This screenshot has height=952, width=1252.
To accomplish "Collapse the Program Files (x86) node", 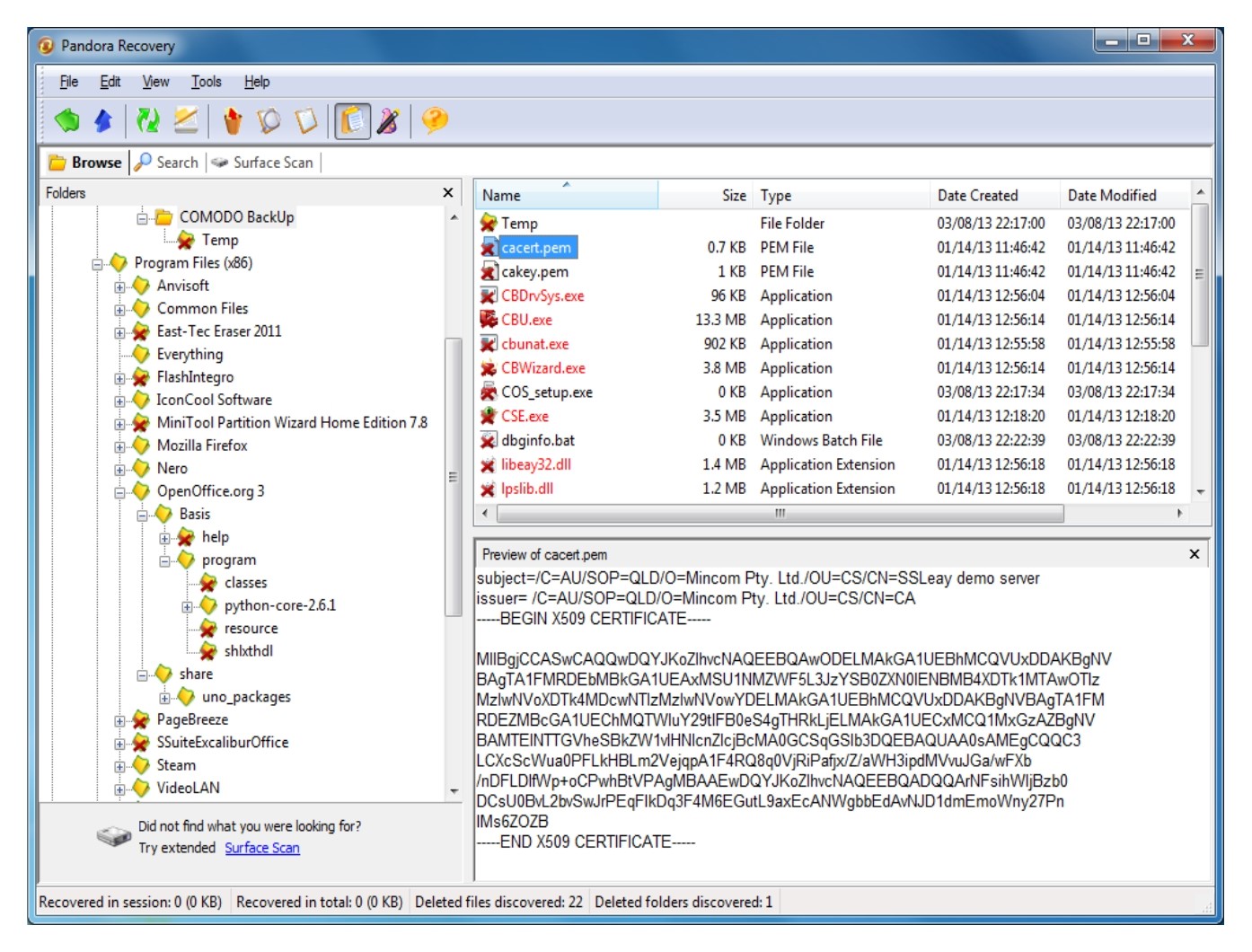I will coord(97,264).
